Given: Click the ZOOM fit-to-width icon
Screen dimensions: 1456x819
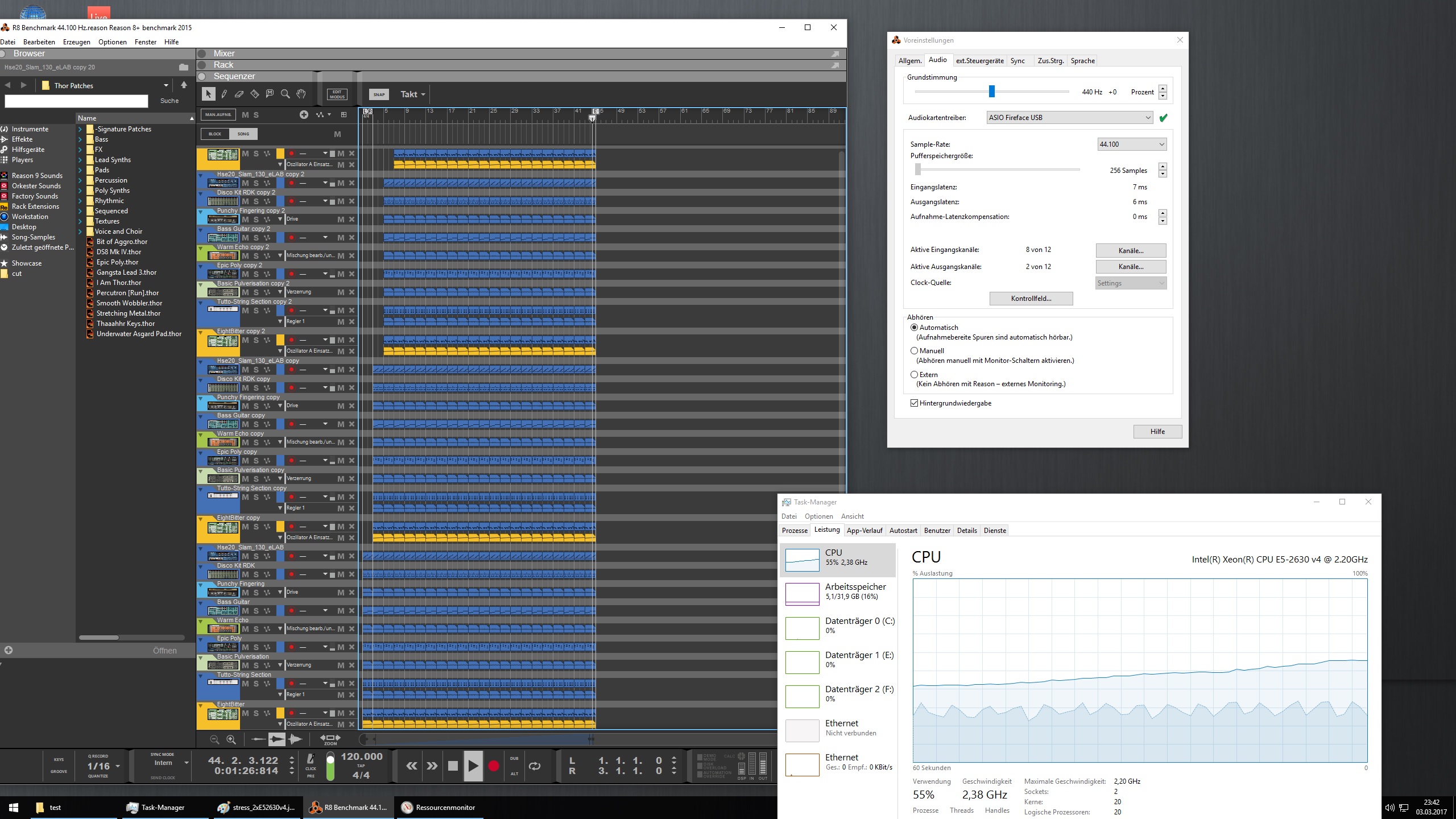Looking at the screenshot, I should tap(330, 739).
